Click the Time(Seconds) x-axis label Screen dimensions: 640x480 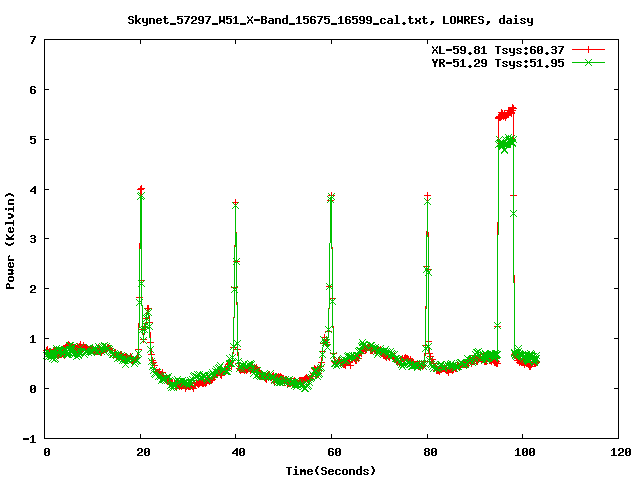pyautogui.click(x=330, y=471)
